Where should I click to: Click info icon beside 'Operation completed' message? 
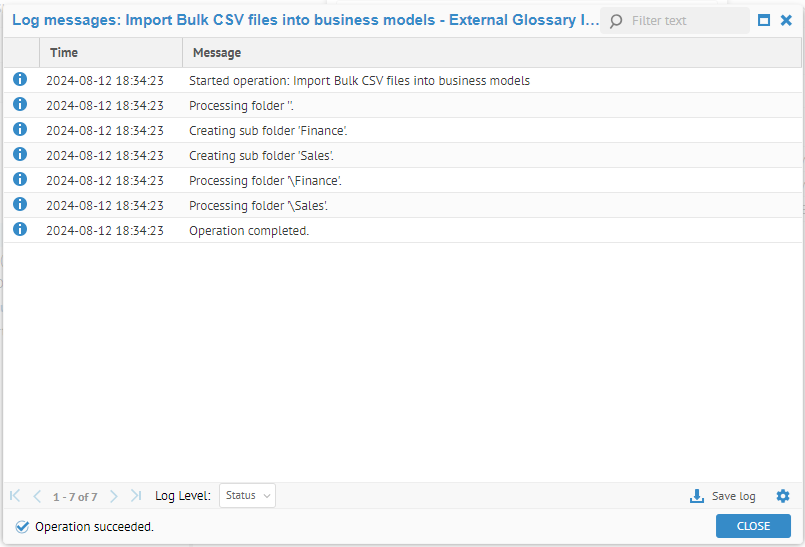(20, 230)
